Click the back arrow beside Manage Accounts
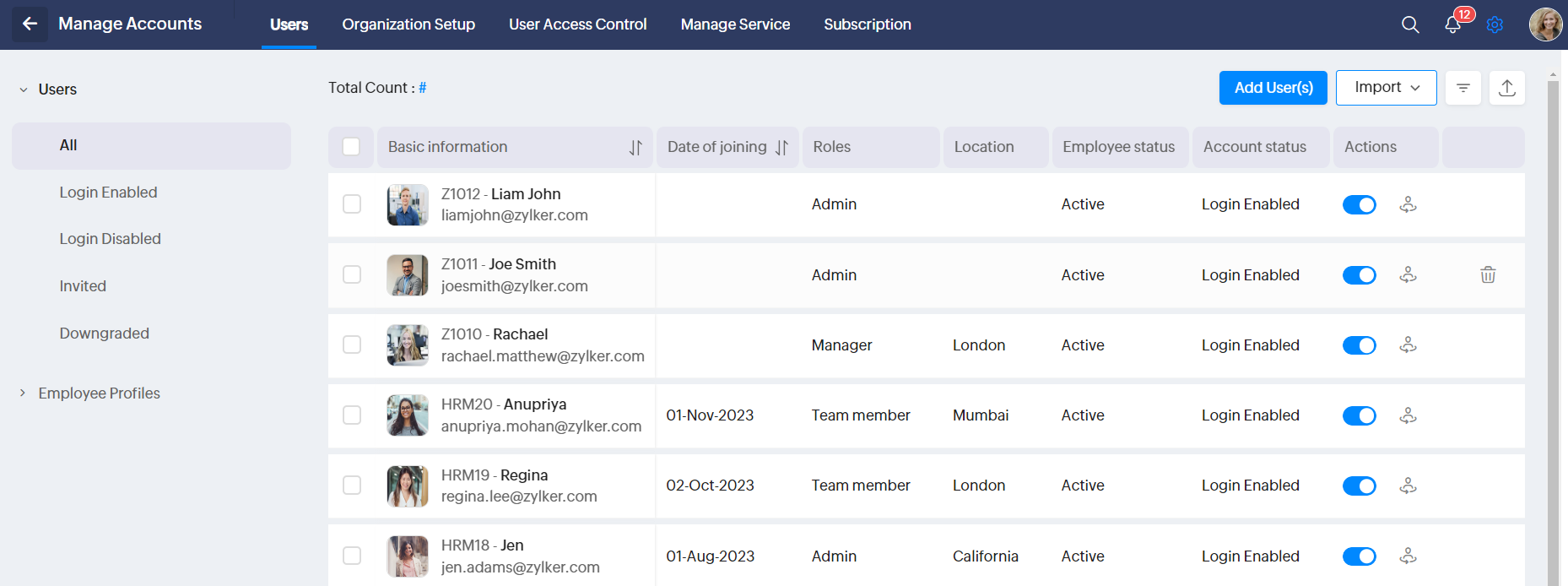This screenshot has width=1568, height=586. pos(30,24)
